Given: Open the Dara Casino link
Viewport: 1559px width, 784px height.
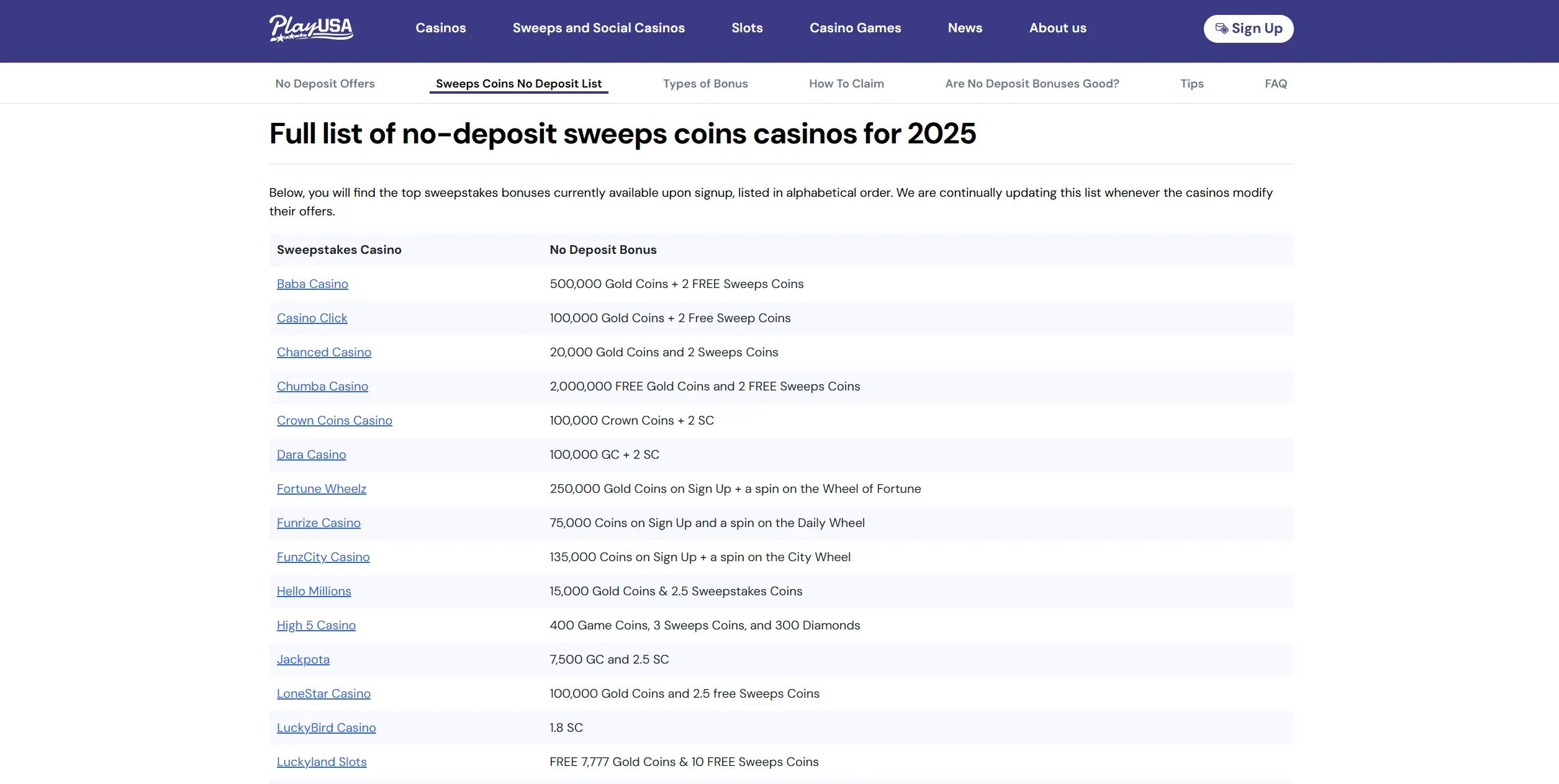Looking at the screenshot, I should click(311, 454).
